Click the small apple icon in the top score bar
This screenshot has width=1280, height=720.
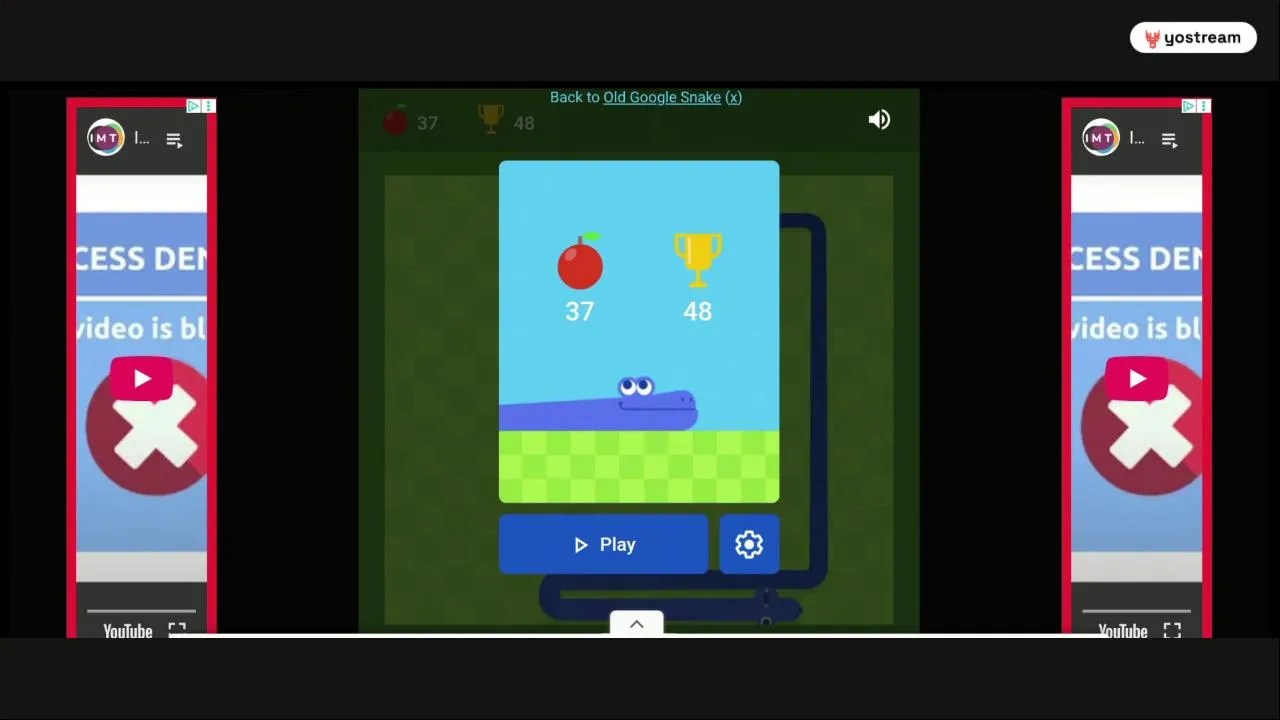pos(396,120)
